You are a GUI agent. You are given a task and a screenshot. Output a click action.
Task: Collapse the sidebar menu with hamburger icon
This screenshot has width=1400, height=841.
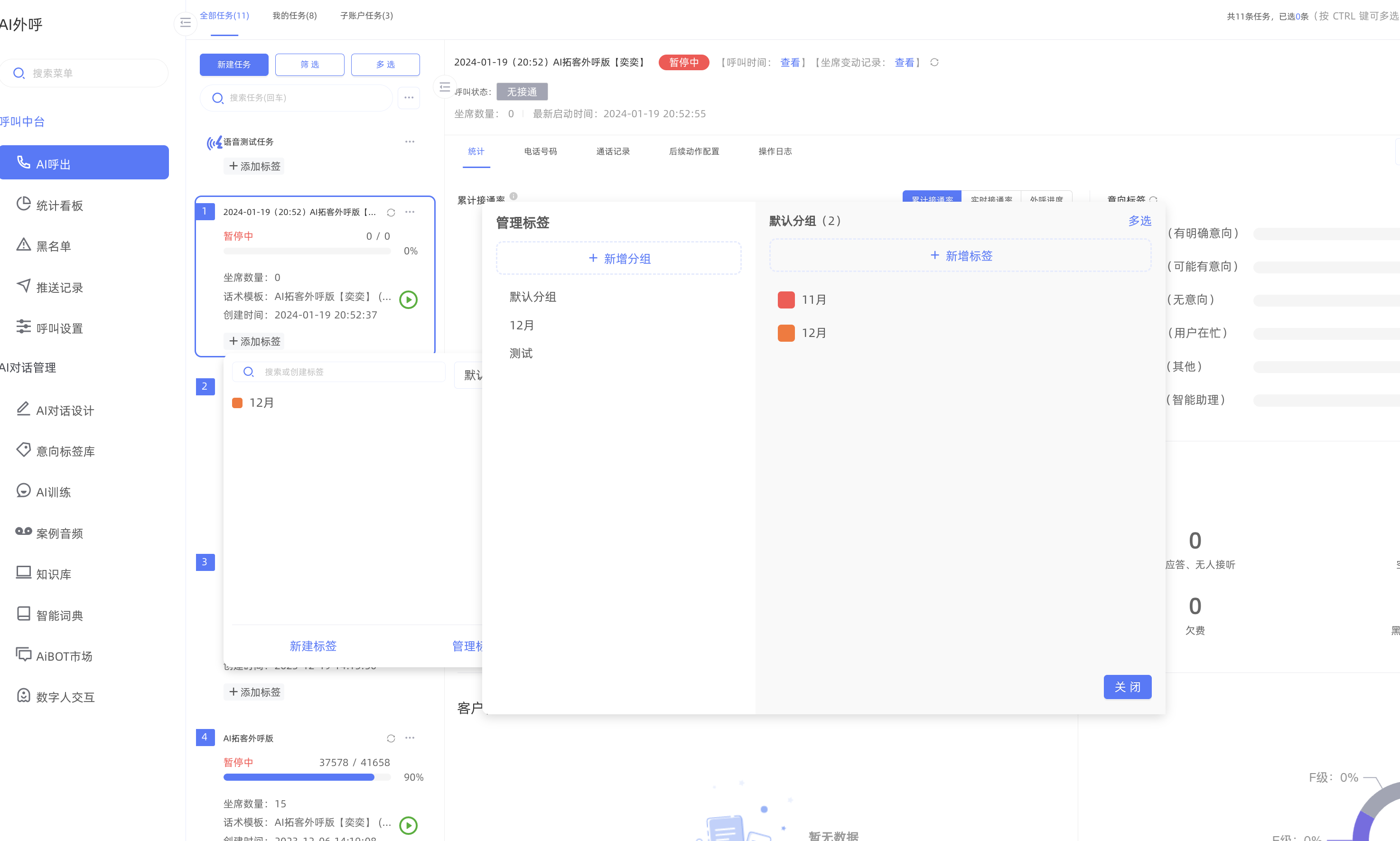point(185,23)
